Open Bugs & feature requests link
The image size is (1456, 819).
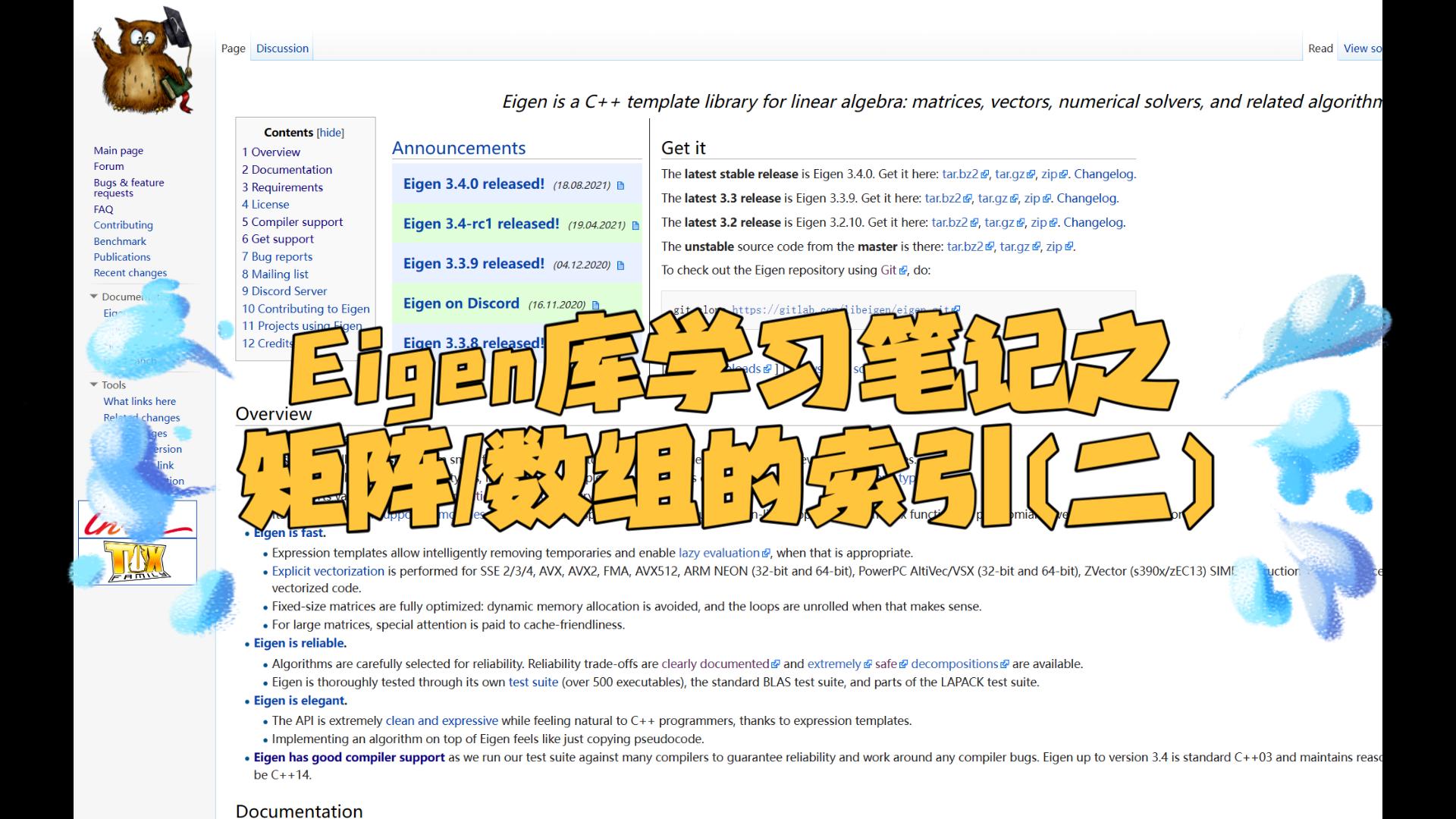(x=129, y=188)
